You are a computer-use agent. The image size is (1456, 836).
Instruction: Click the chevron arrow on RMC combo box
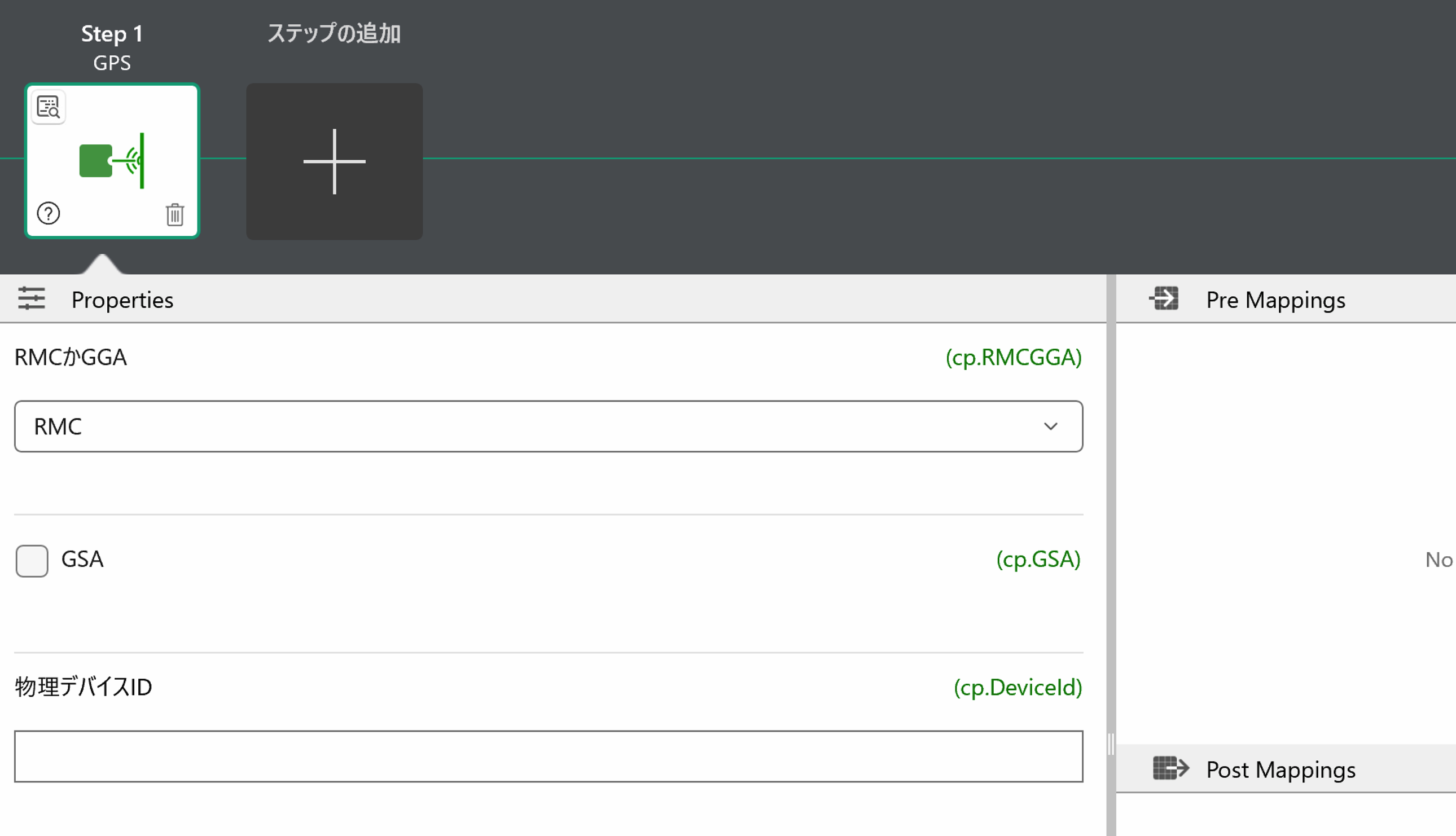pyautogui.click(x=1050, y=426)
